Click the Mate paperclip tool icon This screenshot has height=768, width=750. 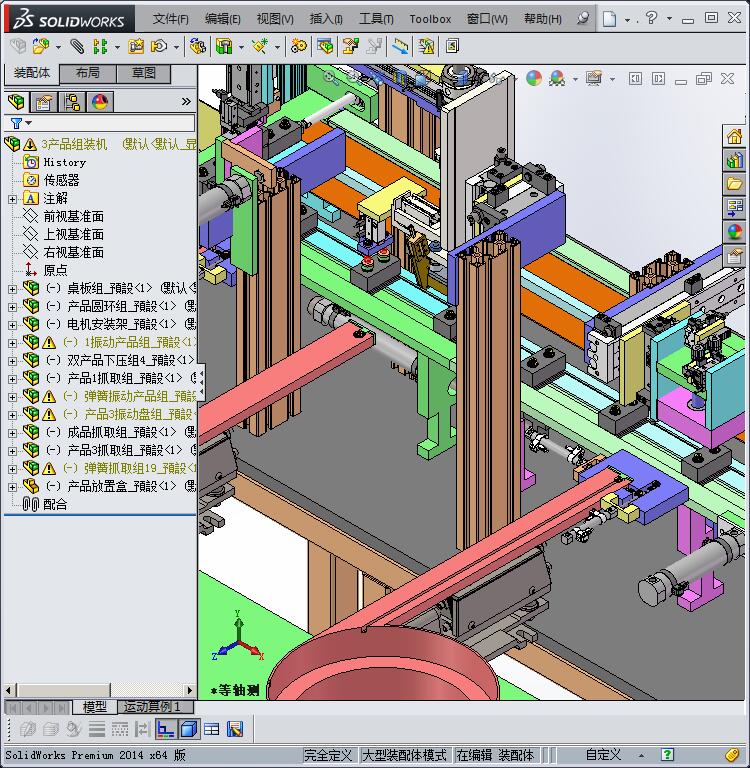[x=76, y=47]
